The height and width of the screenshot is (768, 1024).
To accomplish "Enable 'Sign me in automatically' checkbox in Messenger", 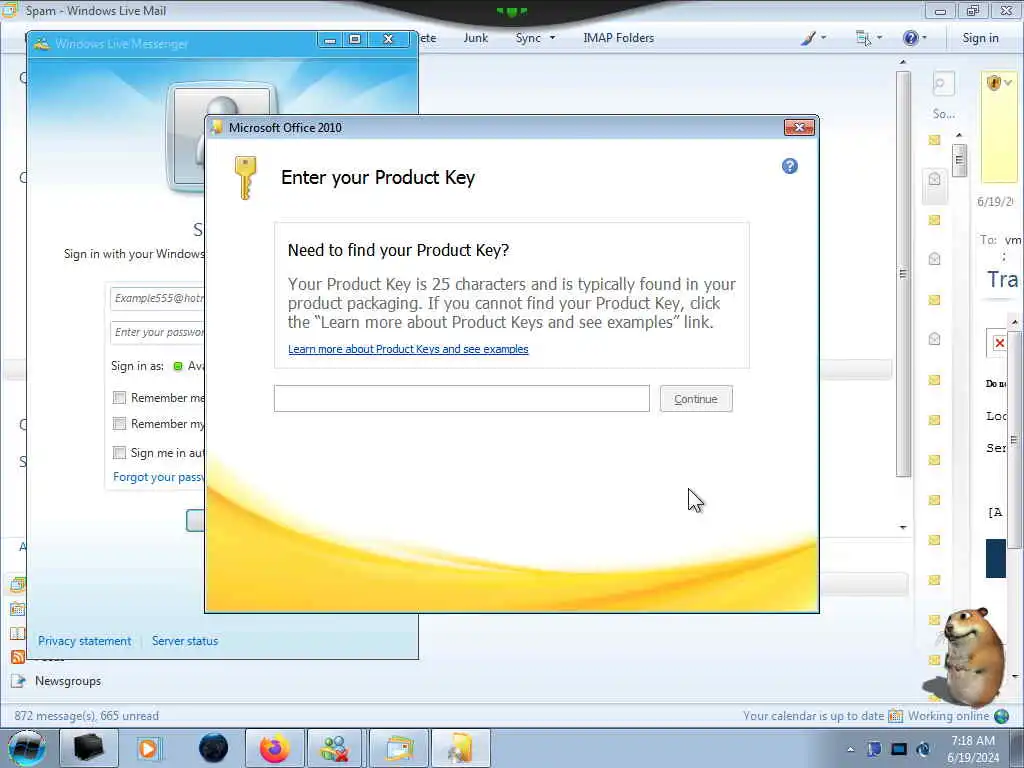I will click(120, 453).
